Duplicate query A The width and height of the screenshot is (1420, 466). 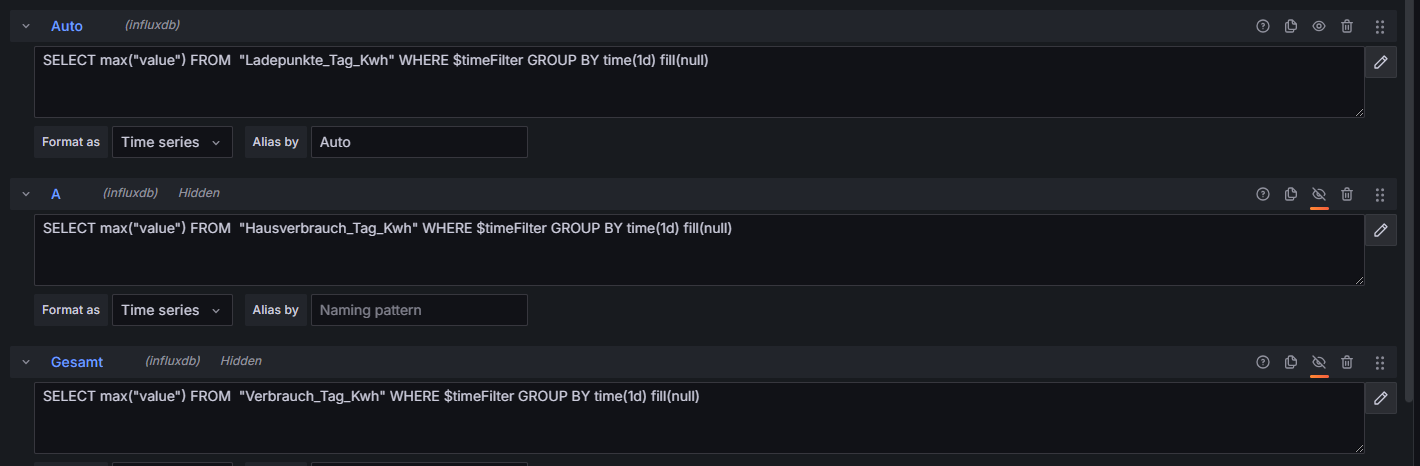[x=1291, y=194]
